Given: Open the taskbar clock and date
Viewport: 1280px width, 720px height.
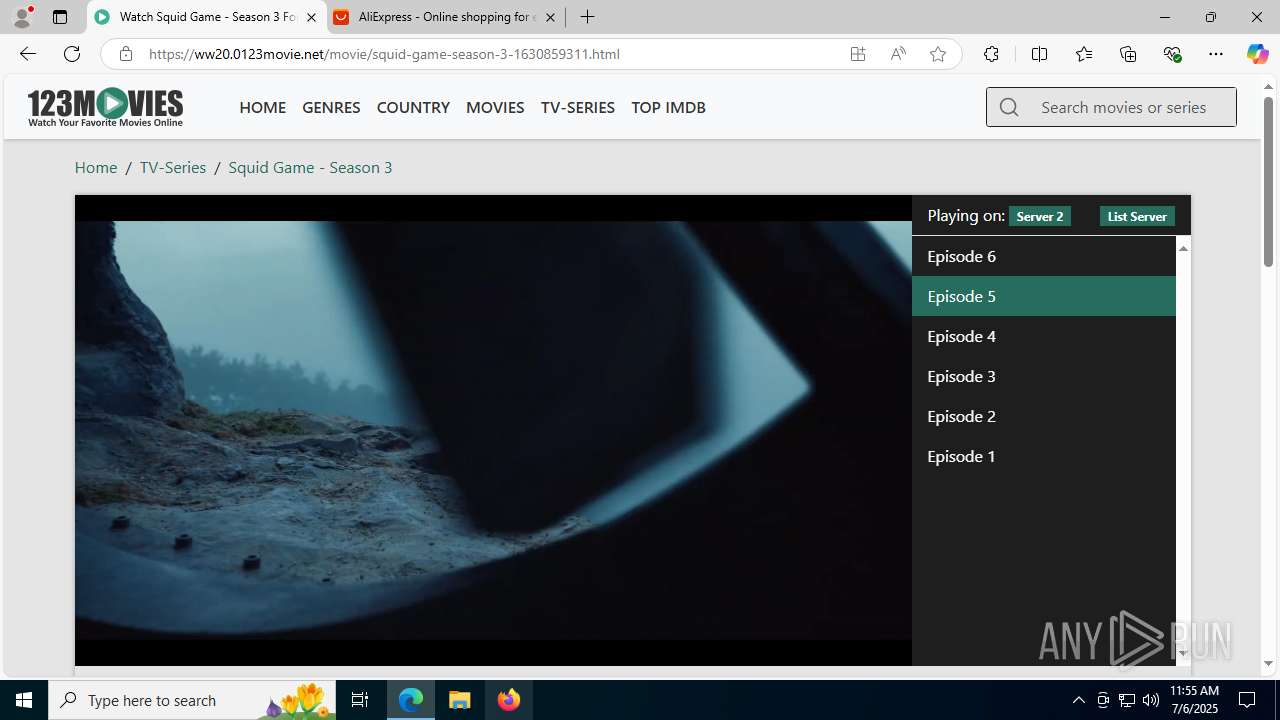Looking at the screenshot, I should point(1194,700).
